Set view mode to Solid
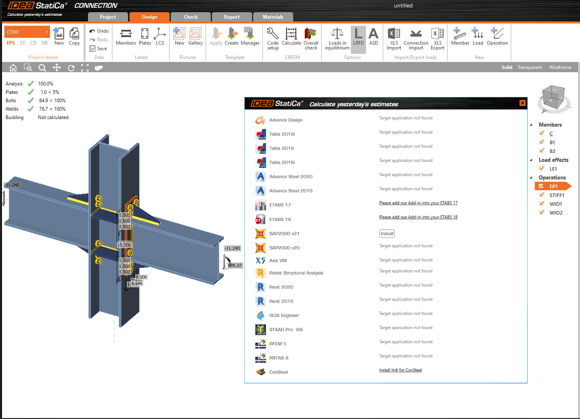Image resolution: width=580 pixels, height=419 pixels. click(507, 67)
